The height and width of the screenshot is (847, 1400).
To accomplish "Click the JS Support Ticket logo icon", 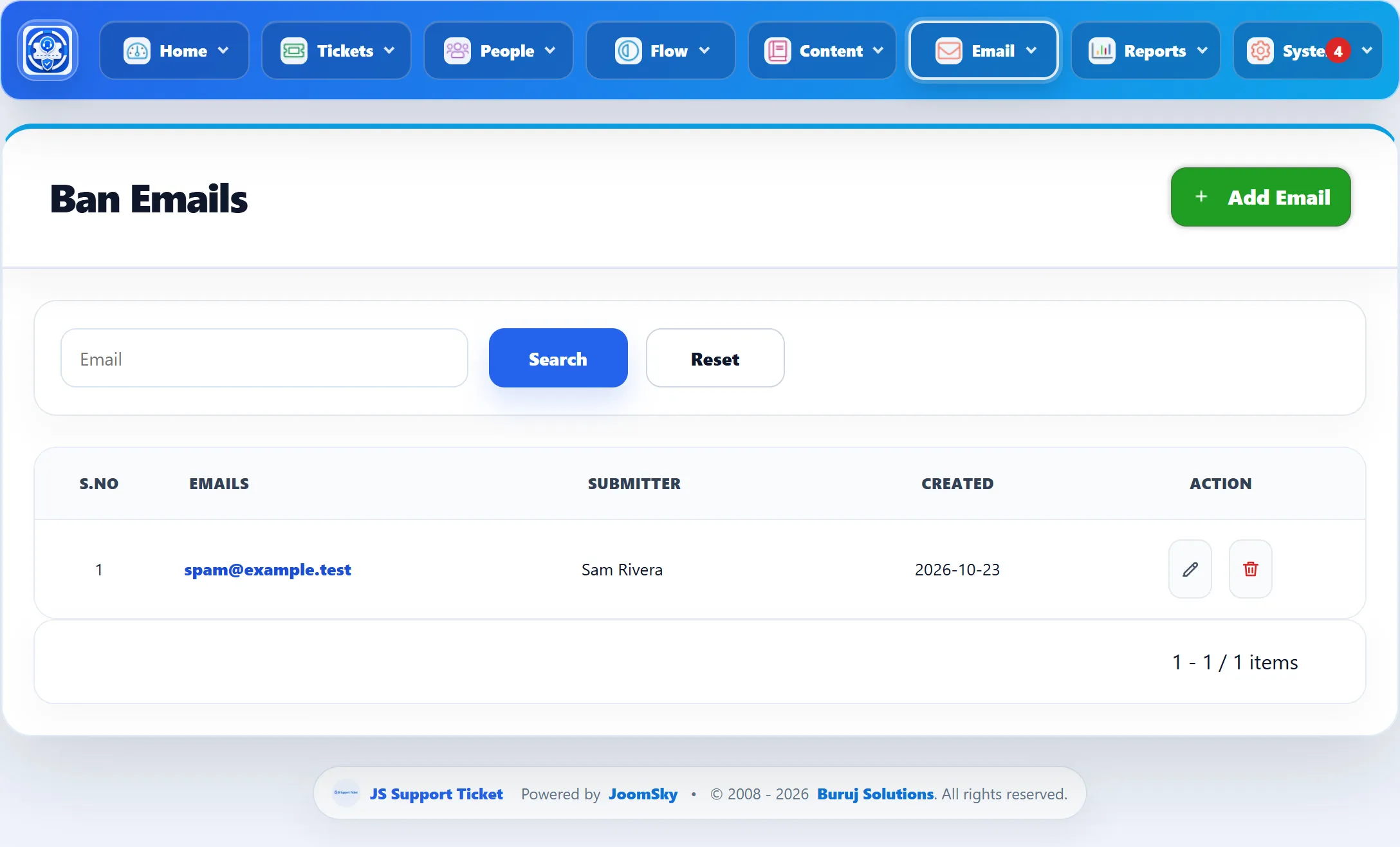I will (x=48, y=50).
